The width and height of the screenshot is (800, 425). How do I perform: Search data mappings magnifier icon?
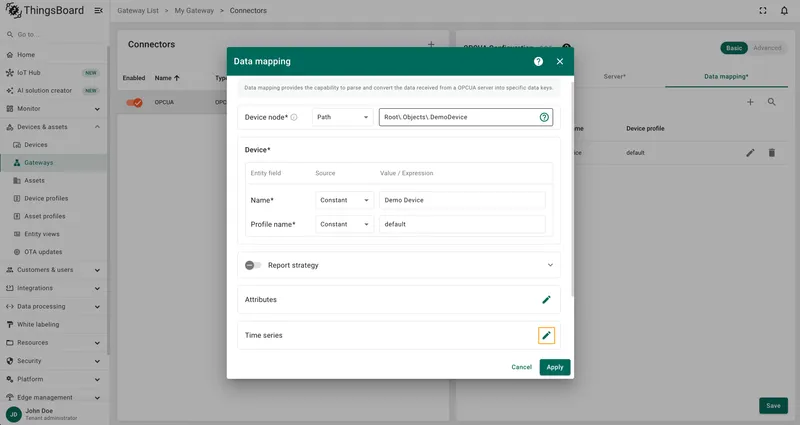tap(771, 102)
